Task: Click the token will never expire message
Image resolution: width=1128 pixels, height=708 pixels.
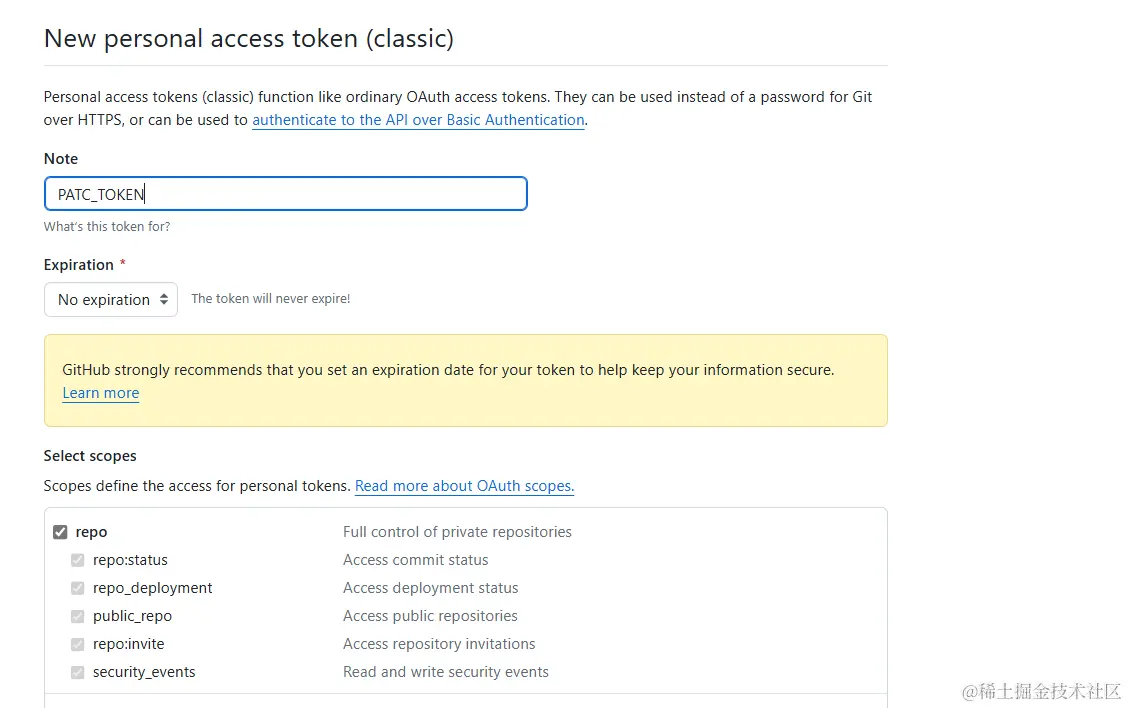Action: click(x=271, y=299)
